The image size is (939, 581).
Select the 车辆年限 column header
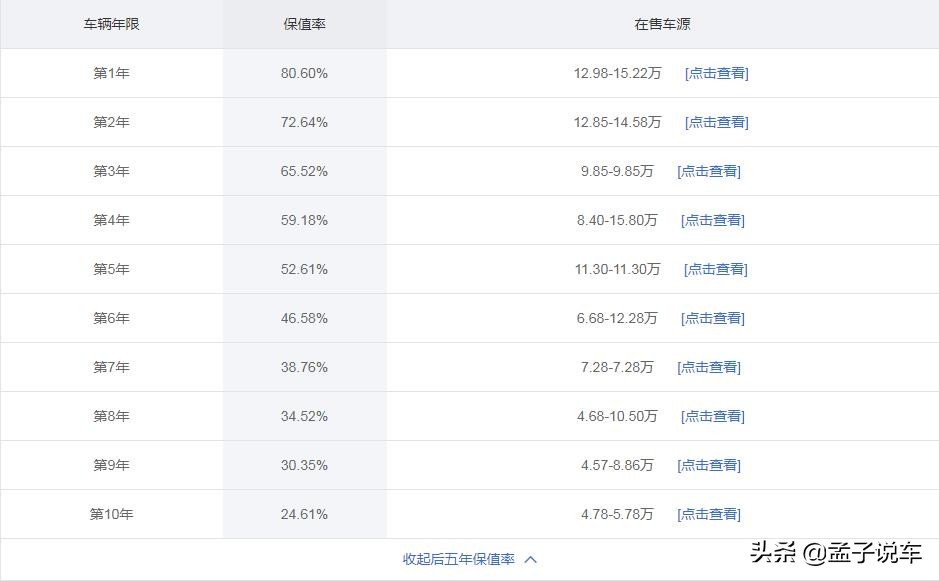pos(110,24)
